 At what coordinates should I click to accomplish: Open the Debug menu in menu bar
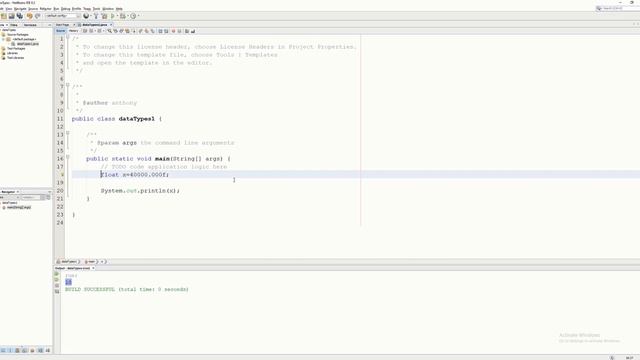pos(66,9)
